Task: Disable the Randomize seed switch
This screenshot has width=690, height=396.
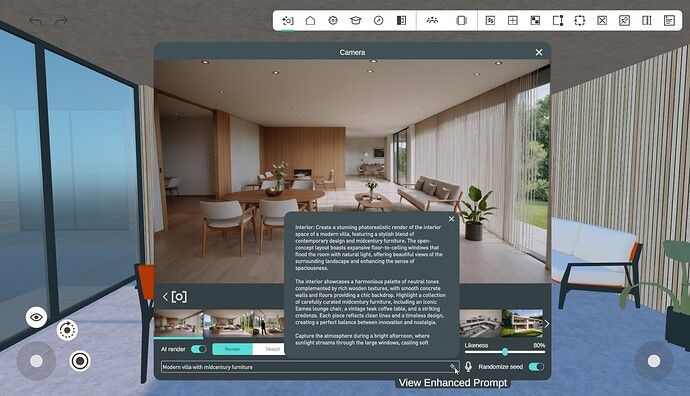Action: (x=536, y=367)
